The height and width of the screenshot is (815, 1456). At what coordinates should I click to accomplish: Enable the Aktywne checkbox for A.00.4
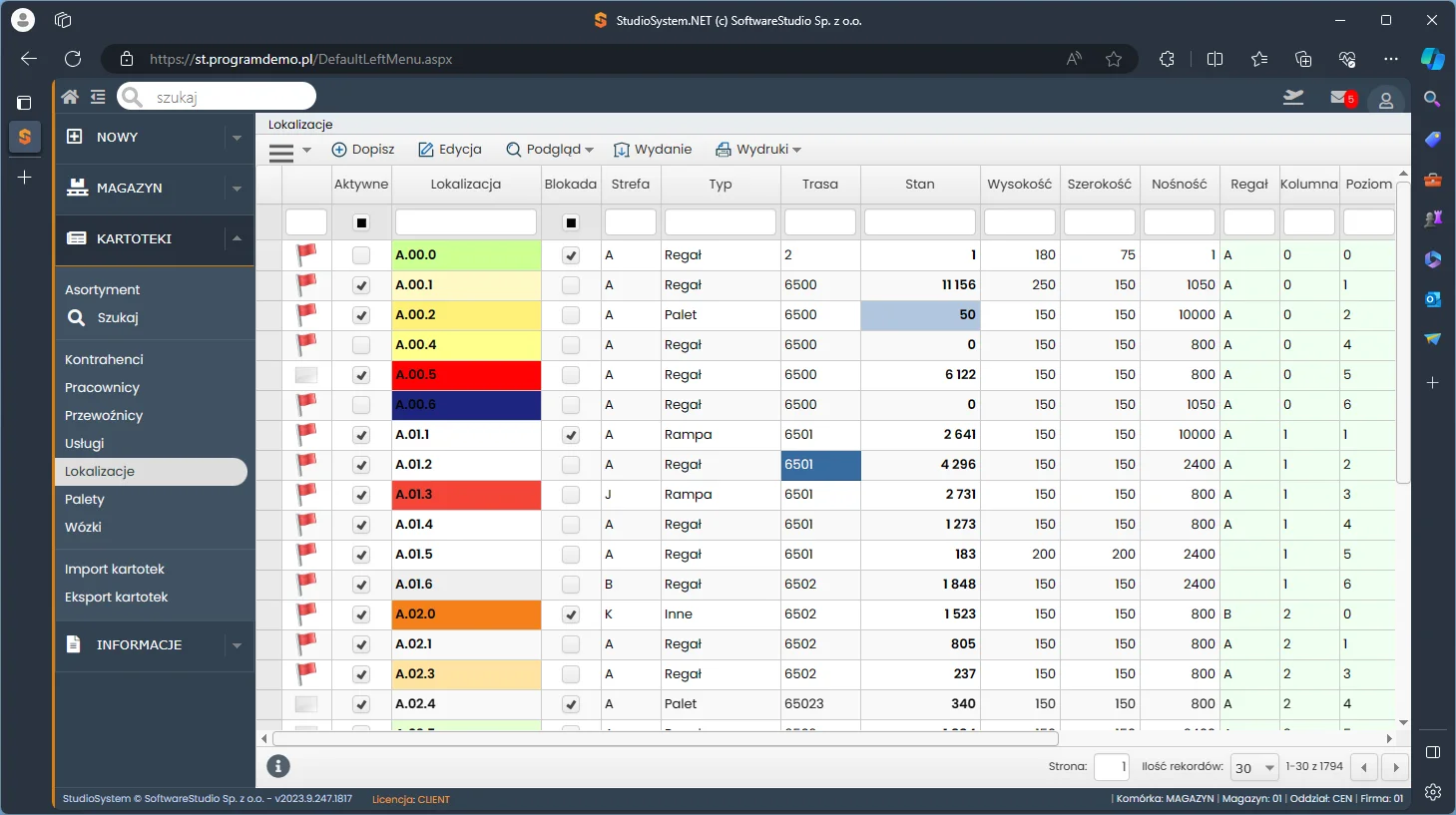point(361,345)
